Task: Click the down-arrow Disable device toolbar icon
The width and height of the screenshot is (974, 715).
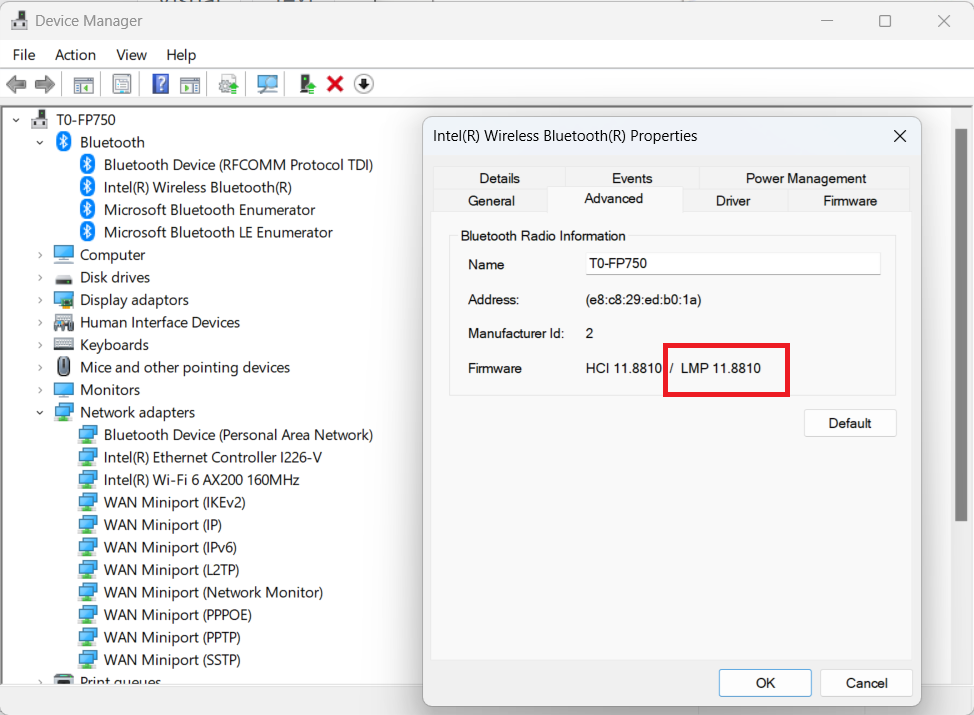Action: (364, 84)
